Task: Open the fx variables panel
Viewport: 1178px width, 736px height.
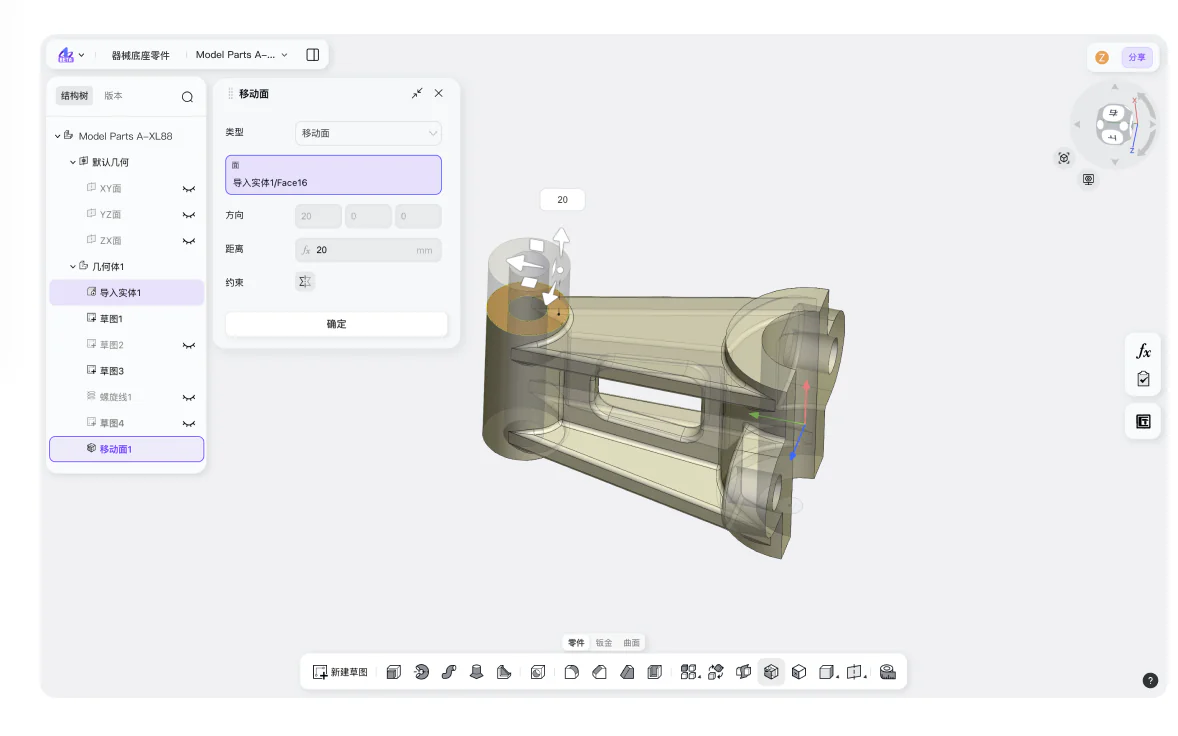Action: tap(1143, 351)
